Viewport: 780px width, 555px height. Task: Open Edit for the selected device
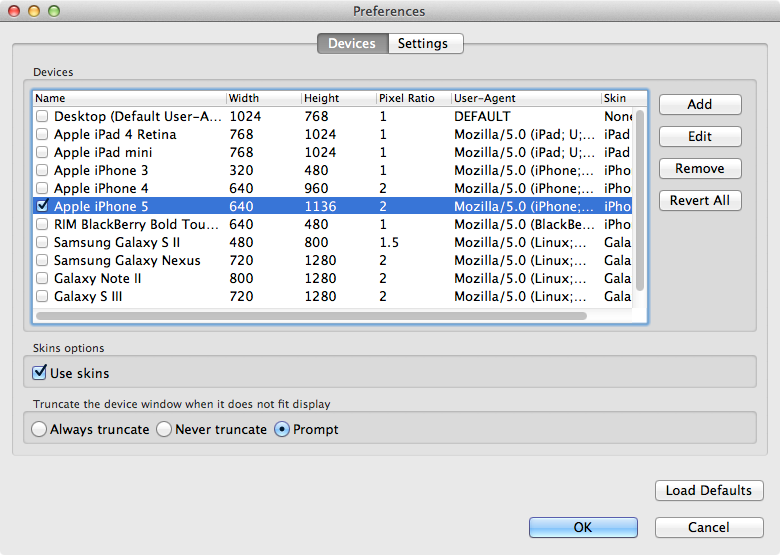[700, 136]
